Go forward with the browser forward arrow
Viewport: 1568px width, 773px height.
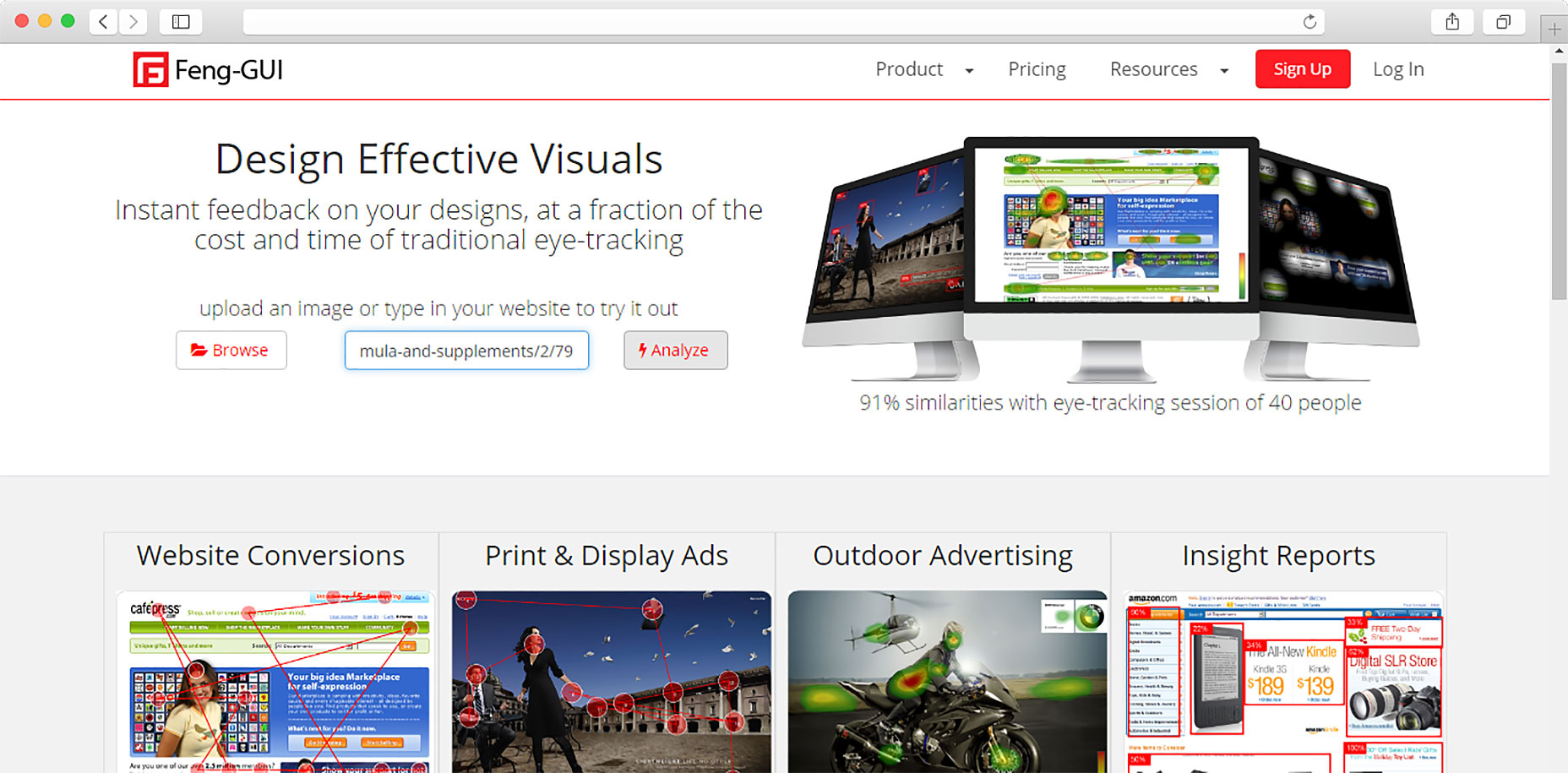pos(133,22)
